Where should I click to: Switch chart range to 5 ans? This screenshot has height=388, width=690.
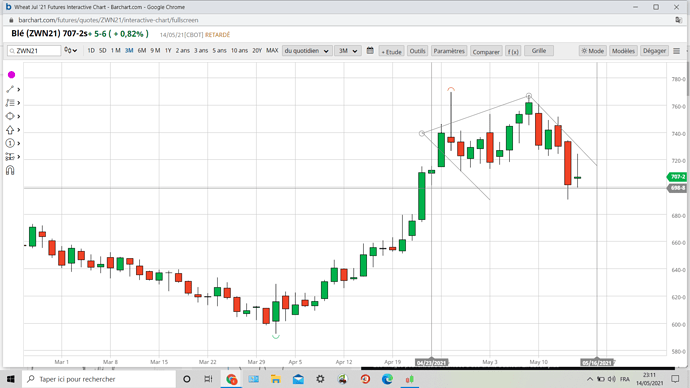(x=220, y=51)
